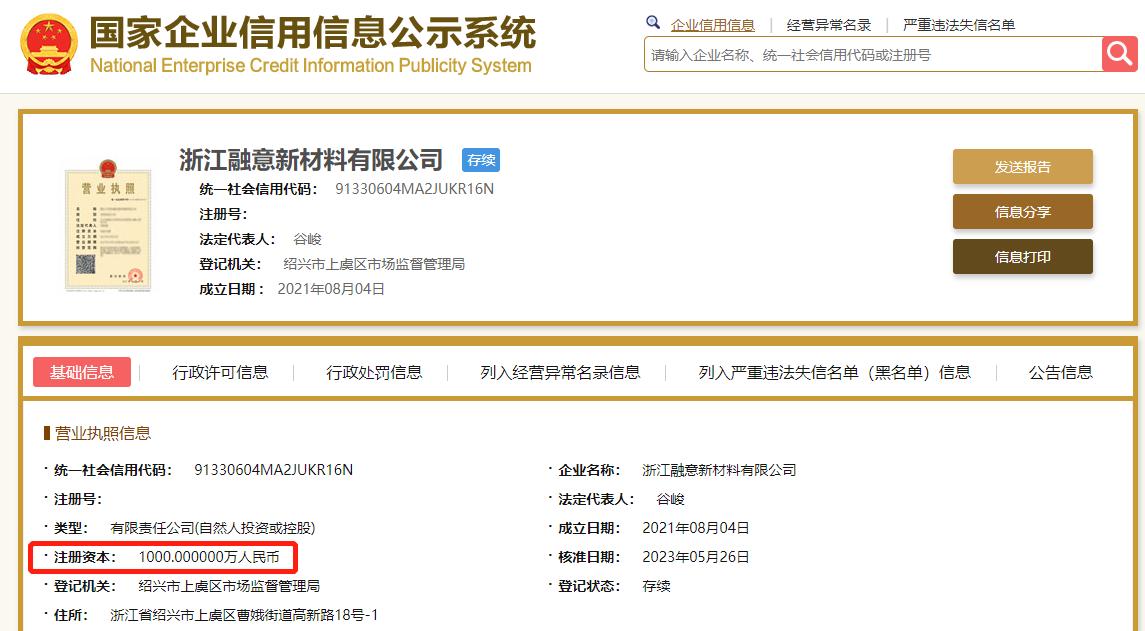Image resolution: width=1145 pixels, height=631 pixels.
Task: Click the 国家企业信用信息公示系统 site title
Action: coord(312,35)
